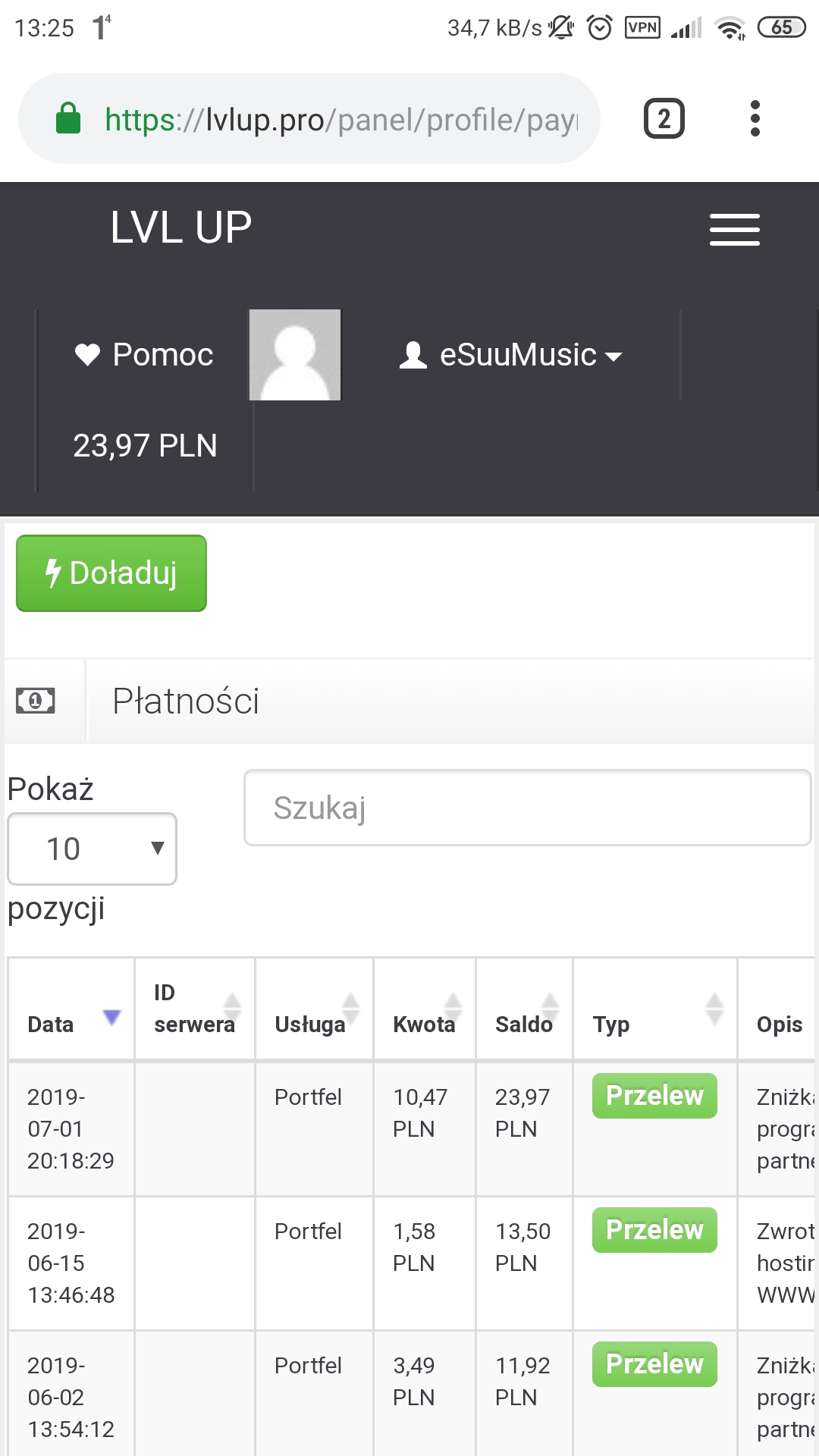Focus the Szukaj search field
Image resolution: width=819 pixels, height=1456 pixels.
pos(527,808)
